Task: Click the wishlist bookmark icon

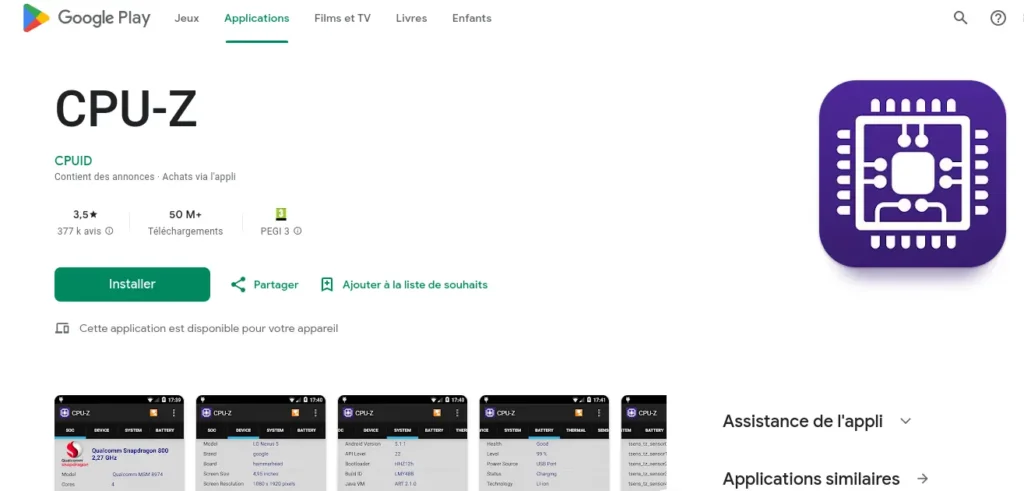Action: pyautogui.click(x=327, y=285)
